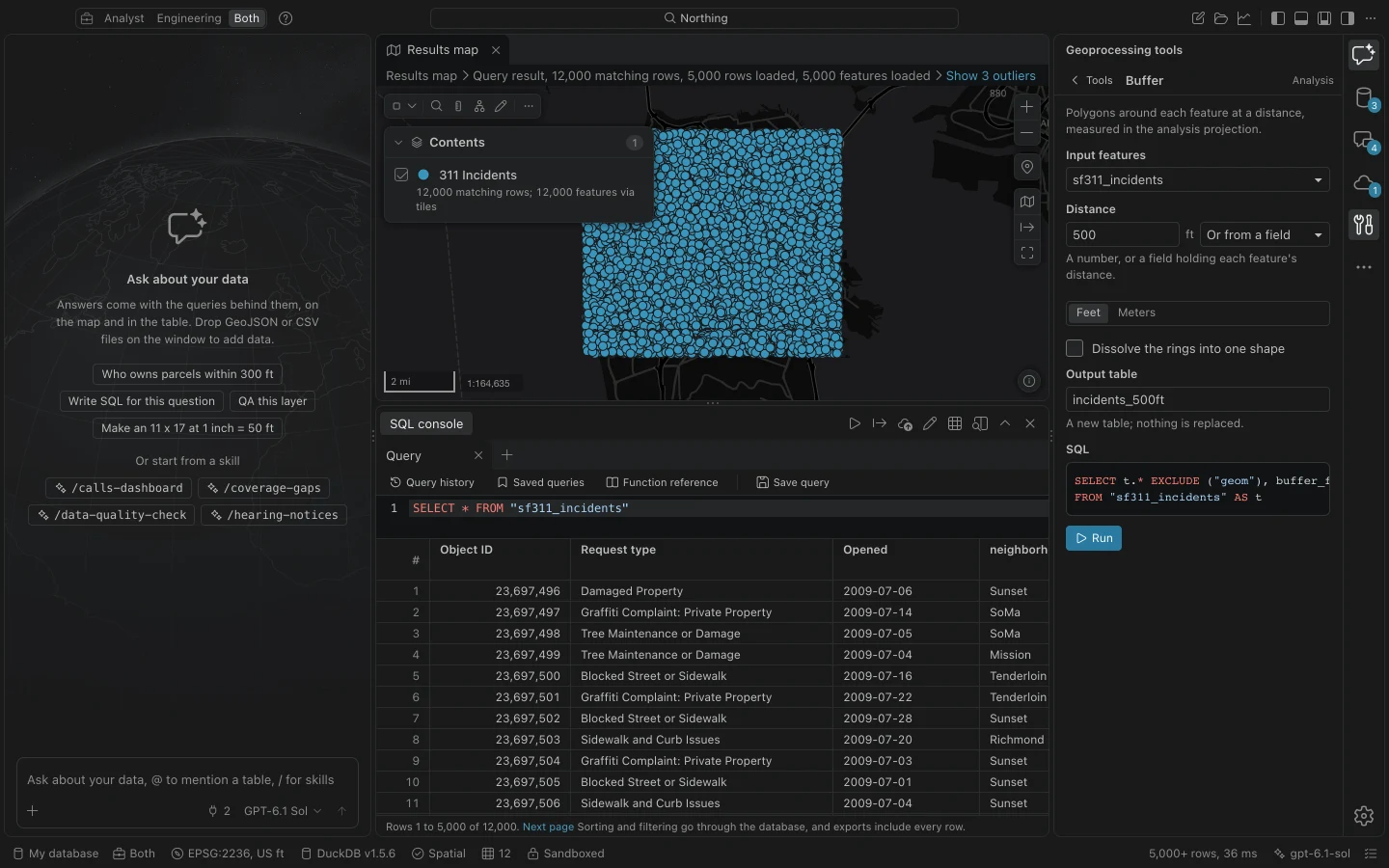
Task: Click the Show 3 outliers link
Action: pyautogui.click(x=991, y=76)
